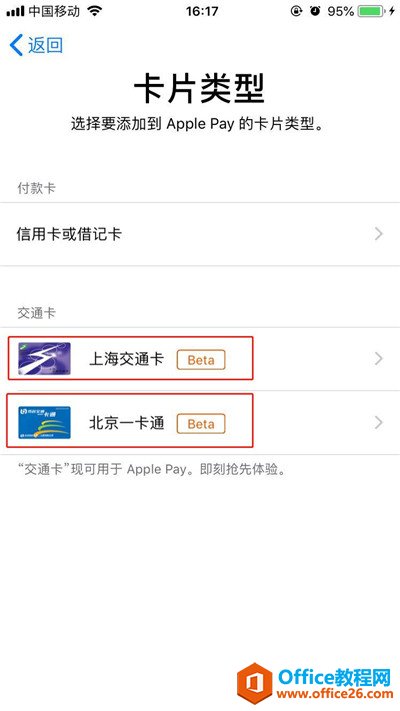Choose 北京一卡通 text label

pyautogui.click(x=126, y=423)
